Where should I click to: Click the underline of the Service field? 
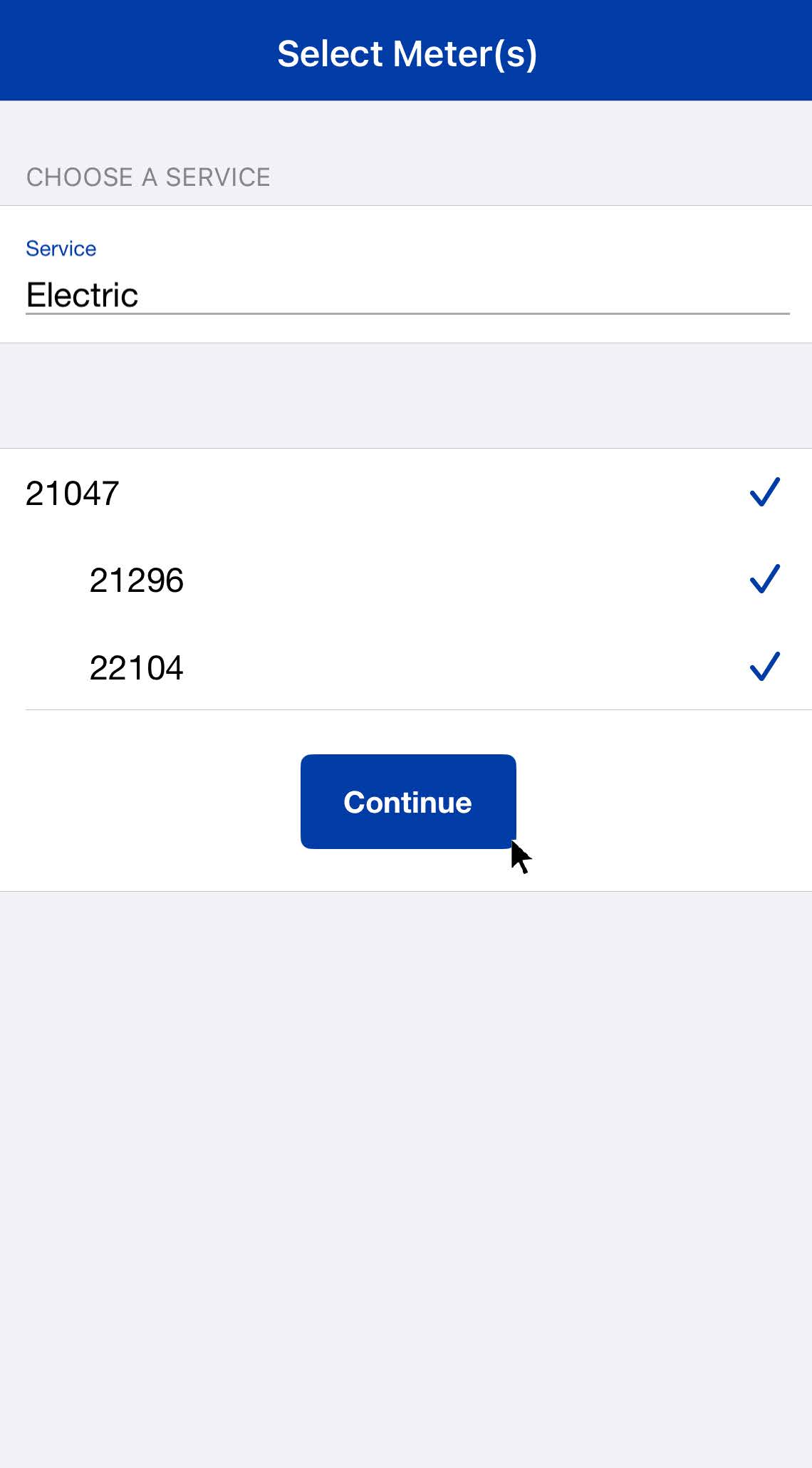[x=407, y=313]
